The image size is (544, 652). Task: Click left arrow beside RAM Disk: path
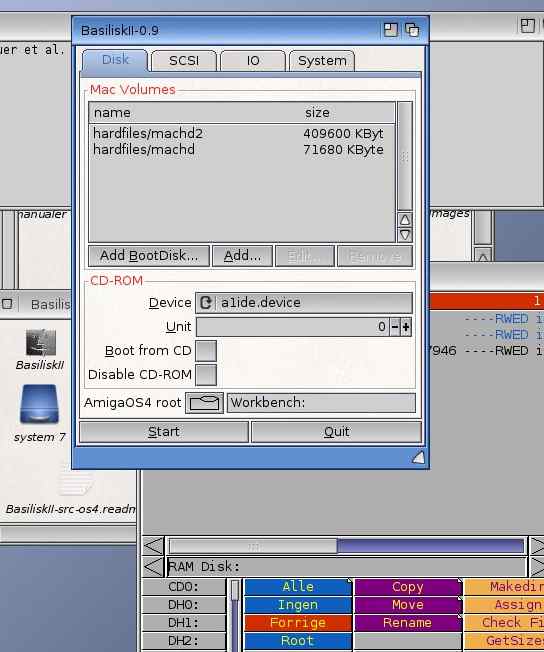(153, 567)
